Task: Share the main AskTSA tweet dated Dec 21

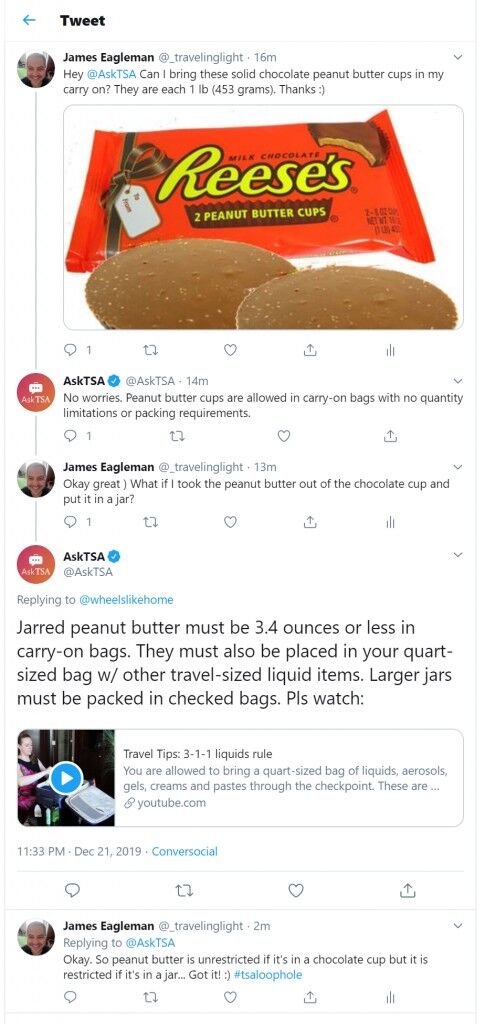Action: click(x=407, y=890)
